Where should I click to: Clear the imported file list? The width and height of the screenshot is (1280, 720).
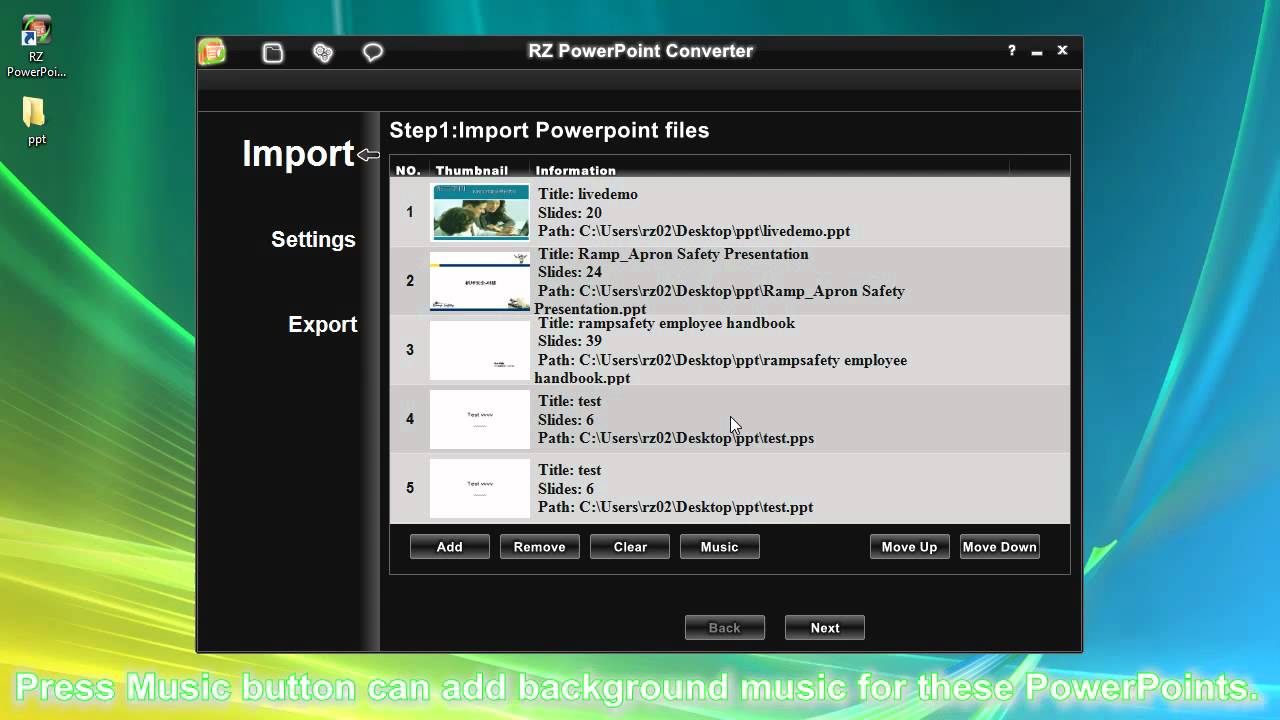[630, 547]
